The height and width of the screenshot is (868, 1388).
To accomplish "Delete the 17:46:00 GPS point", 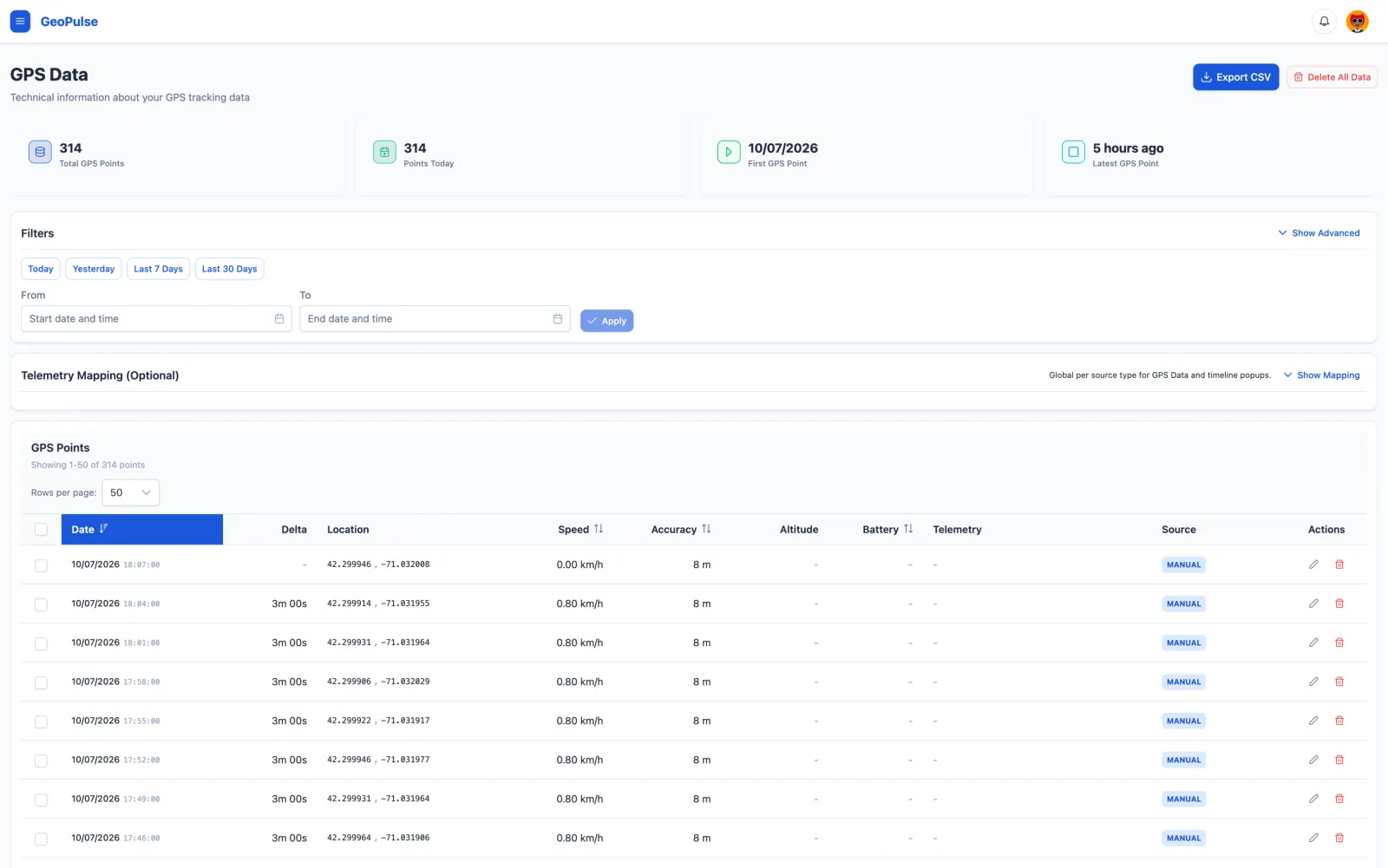I will (x=1339, y=838).
